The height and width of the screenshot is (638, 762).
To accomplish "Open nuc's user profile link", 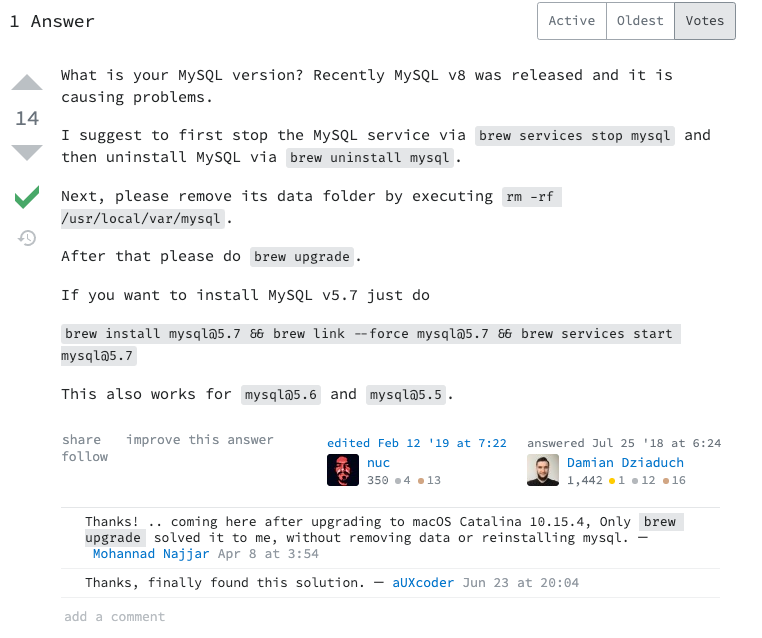I will click(x=378, y=463).
